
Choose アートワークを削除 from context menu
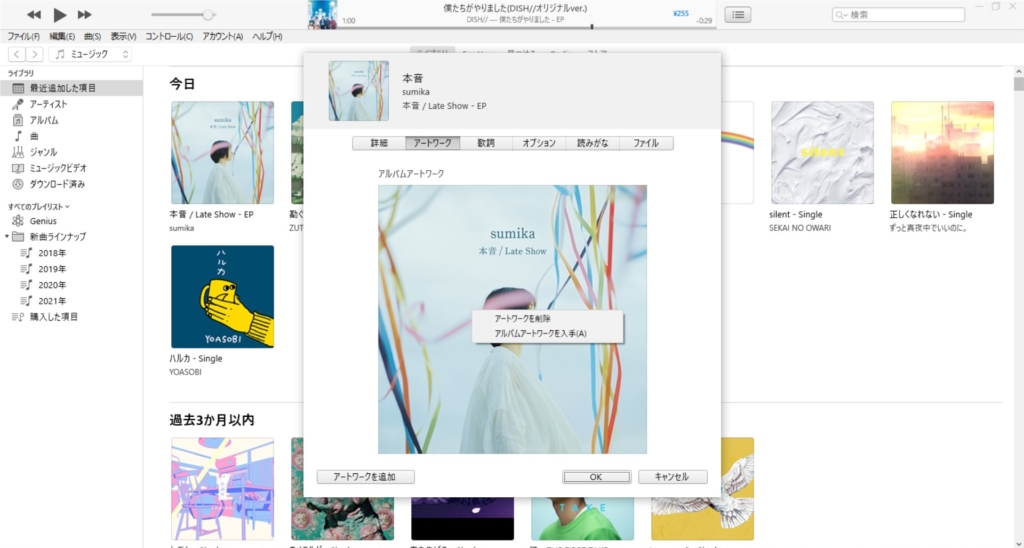click(547, 319)
